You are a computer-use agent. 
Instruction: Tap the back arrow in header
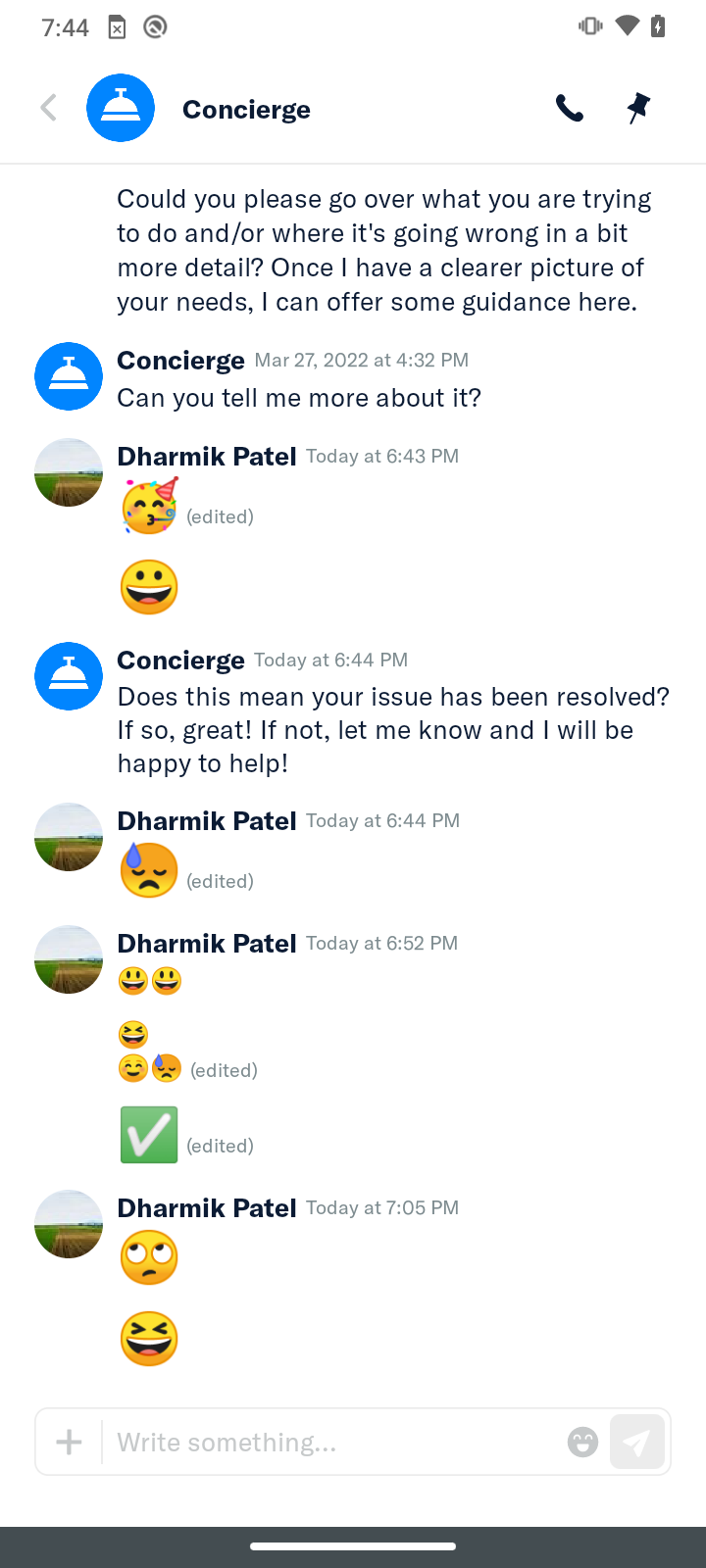click(x=48, y=108)
